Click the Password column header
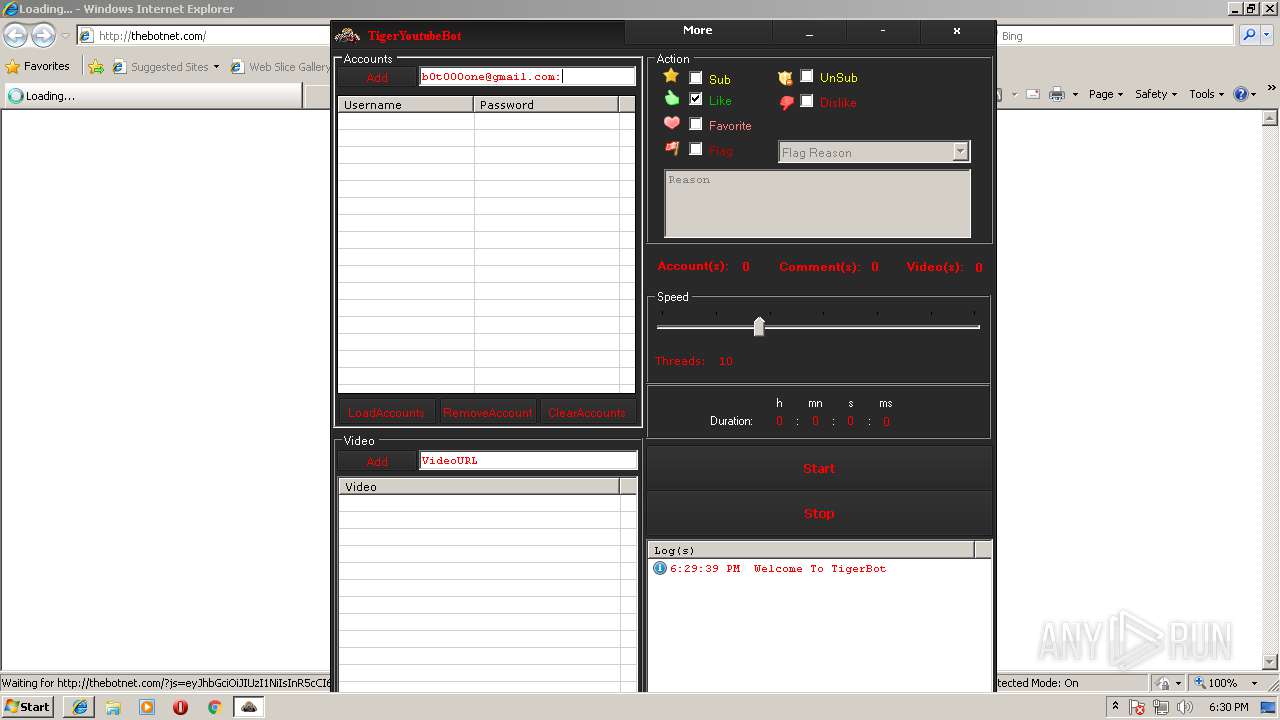Screen dimensions: 1280x720 pos(546,104)
